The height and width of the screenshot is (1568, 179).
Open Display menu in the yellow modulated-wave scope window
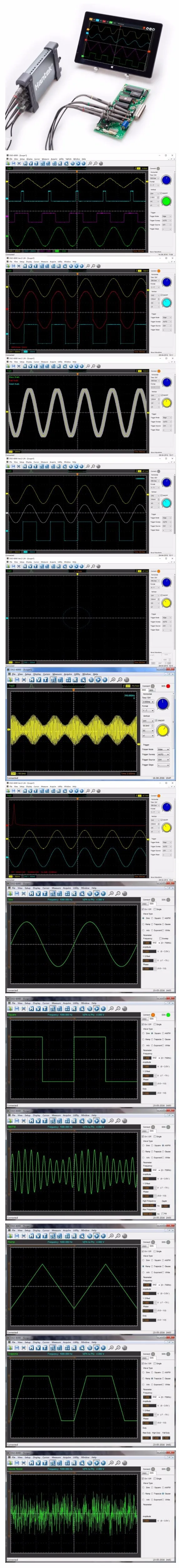38,675
